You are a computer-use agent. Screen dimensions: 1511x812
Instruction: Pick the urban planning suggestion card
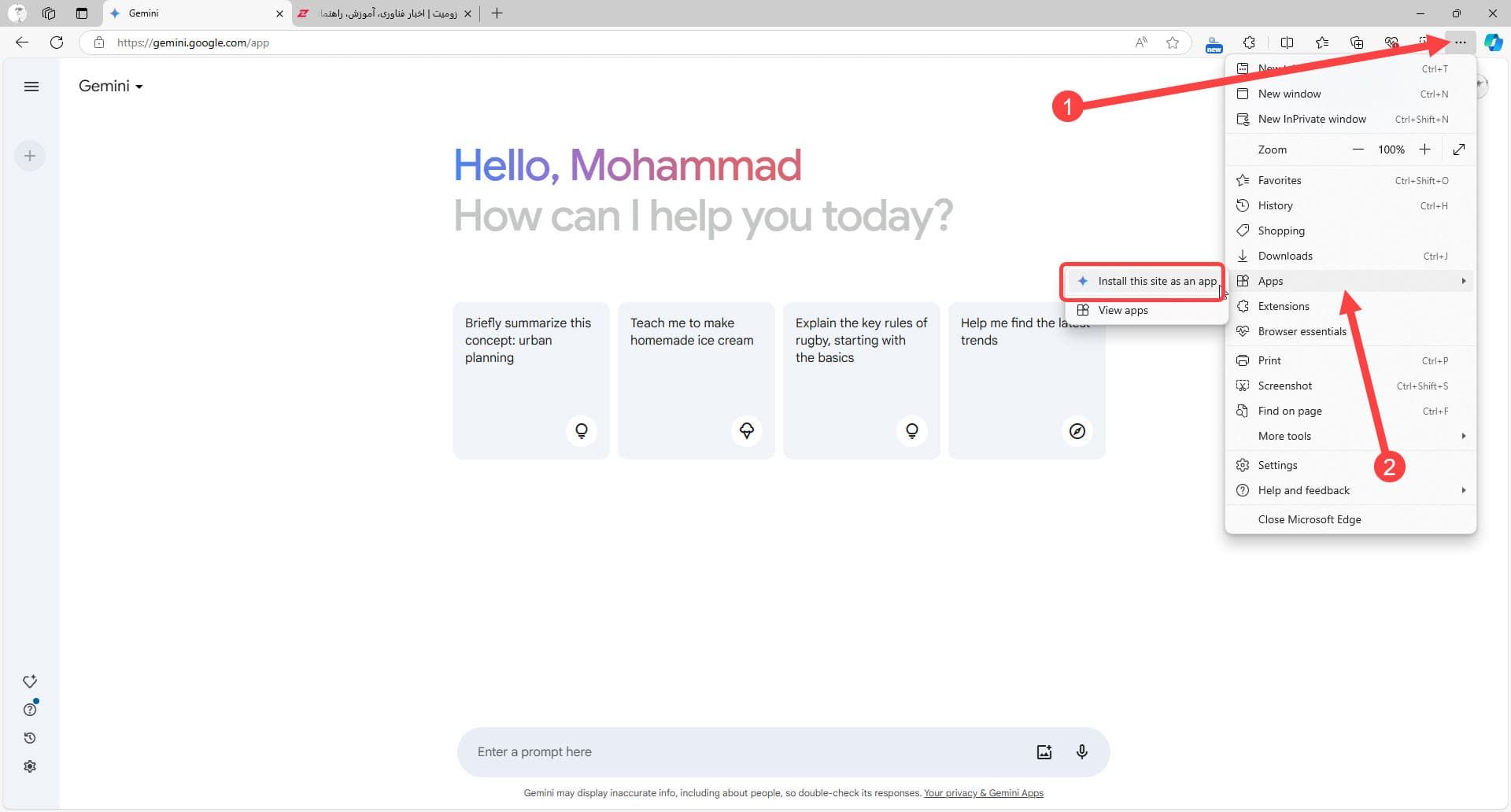(x=531, y=381)
